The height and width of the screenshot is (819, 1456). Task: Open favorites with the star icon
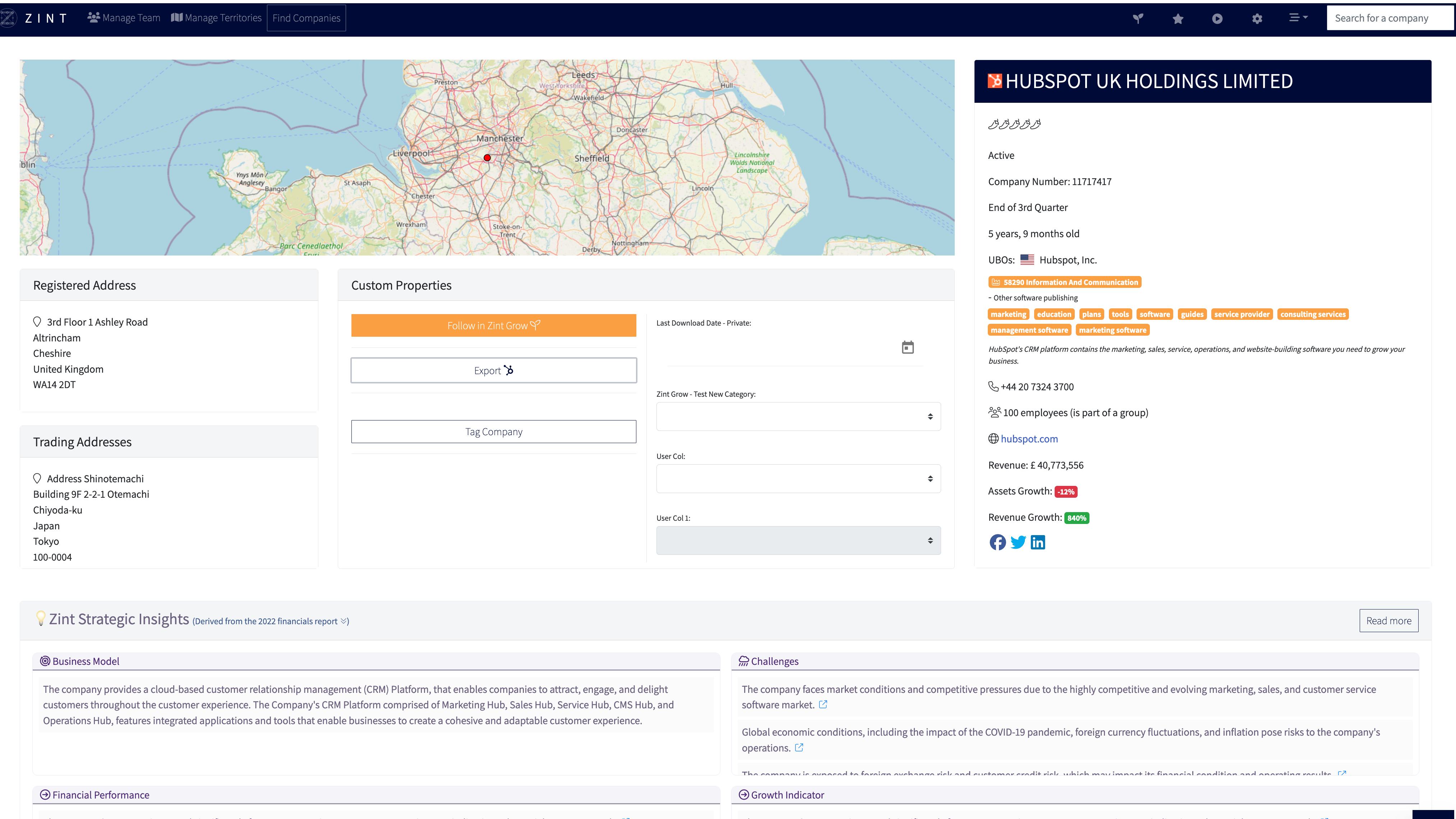pyautogui.click(x=1178, y=18)
